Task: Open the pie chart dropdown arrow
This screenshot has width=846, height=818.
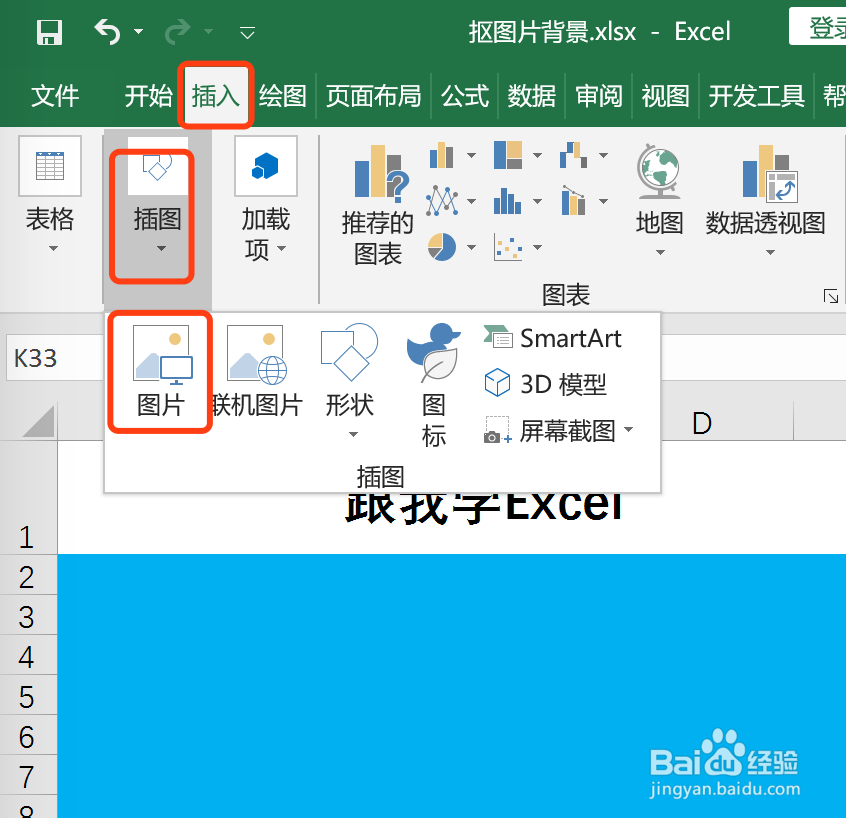Action: pyautogui.click(x=472, y=246)
